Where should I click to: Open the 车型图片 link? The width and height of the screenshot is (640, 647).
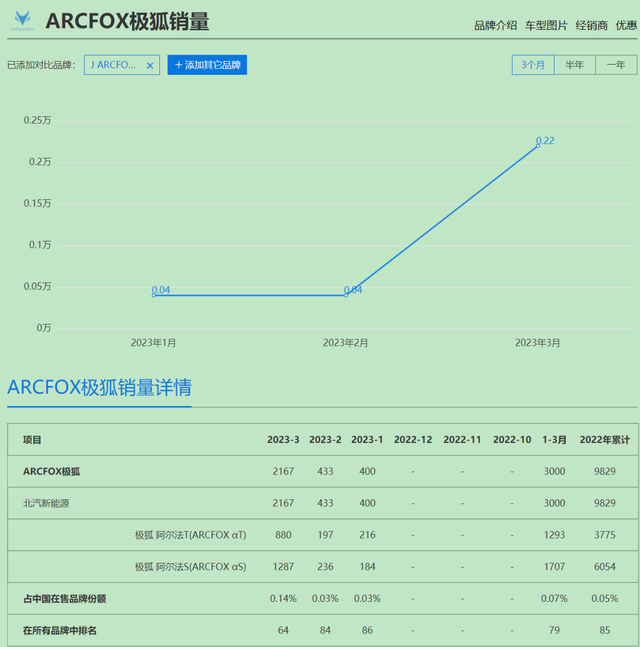coord(546,26)
